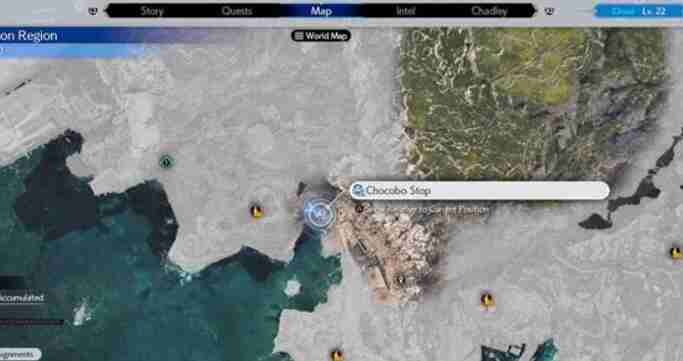Open the Assignments button at bottom left
The image size is (683, 361).
[x=20, y=354]
